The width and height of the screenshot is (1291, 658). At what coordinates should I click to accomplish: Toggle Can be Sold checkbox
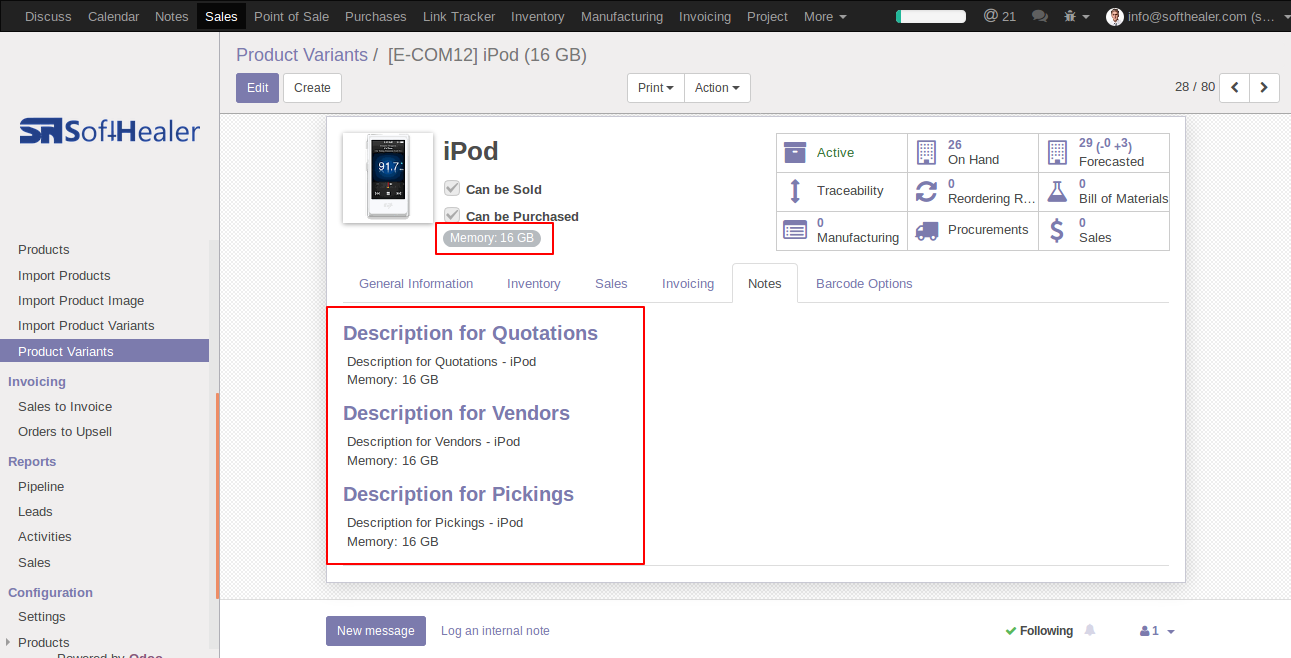(452, 188)
